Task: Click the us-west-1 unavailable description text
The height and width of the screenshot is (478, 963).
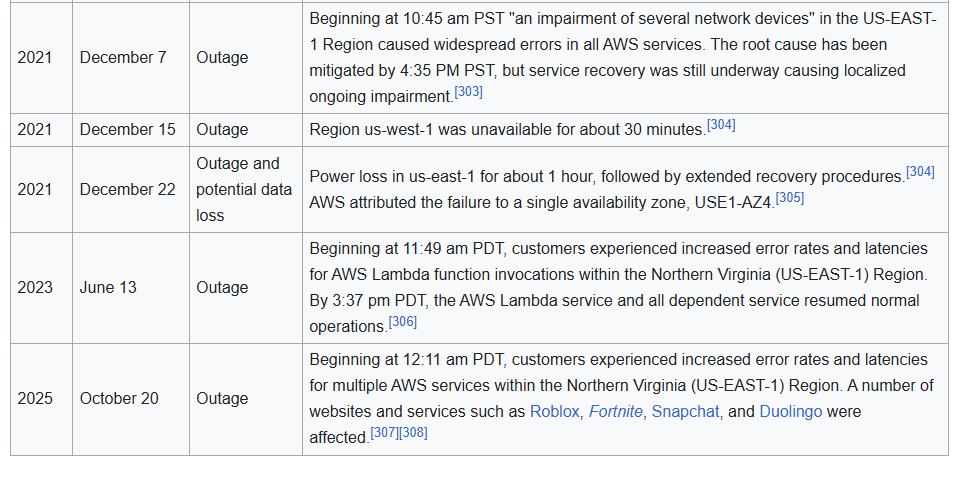Action: pos(506,130)
